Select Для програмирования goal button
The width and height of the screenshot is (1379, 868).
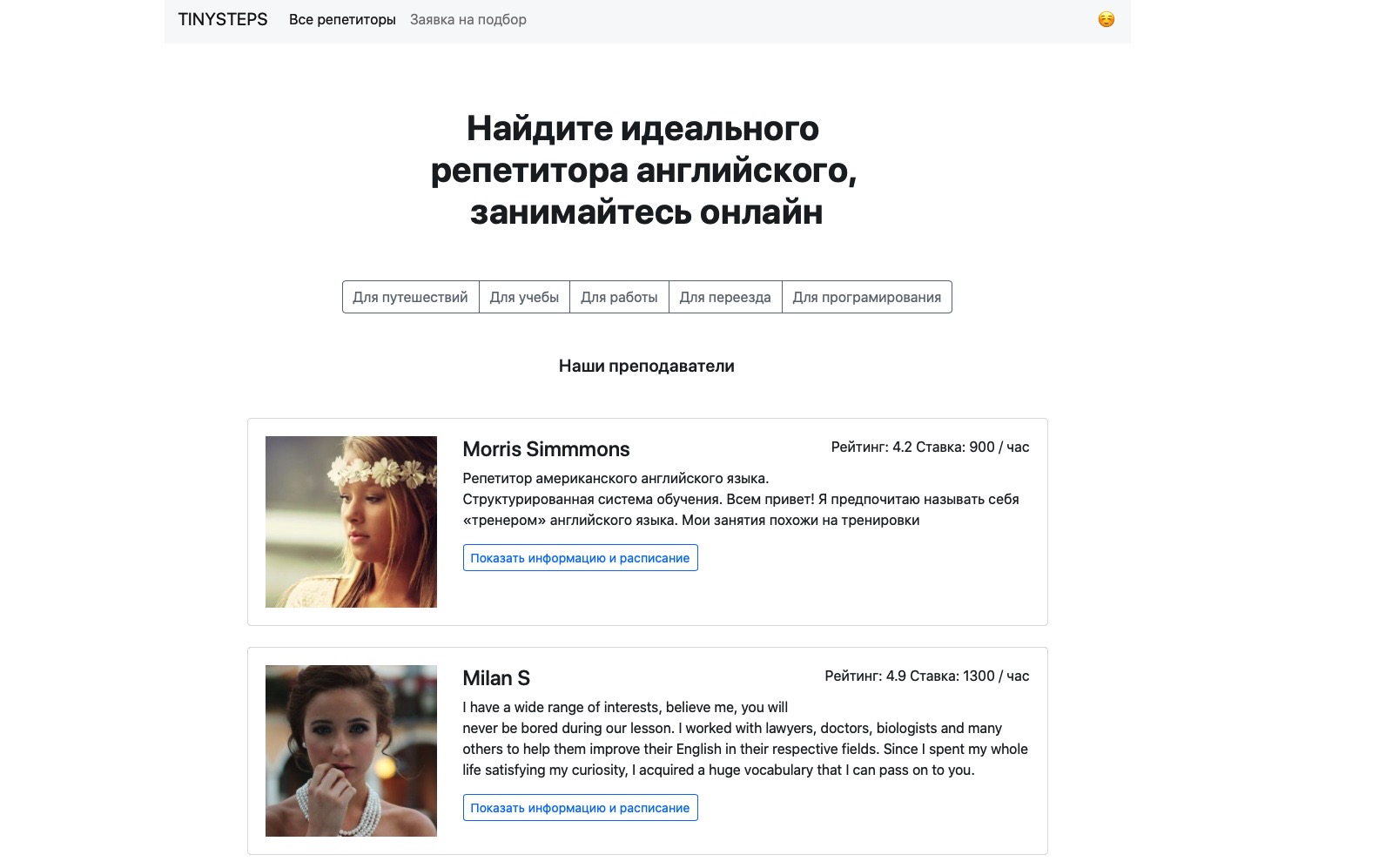pyautogui.click(x=866, y=297)
